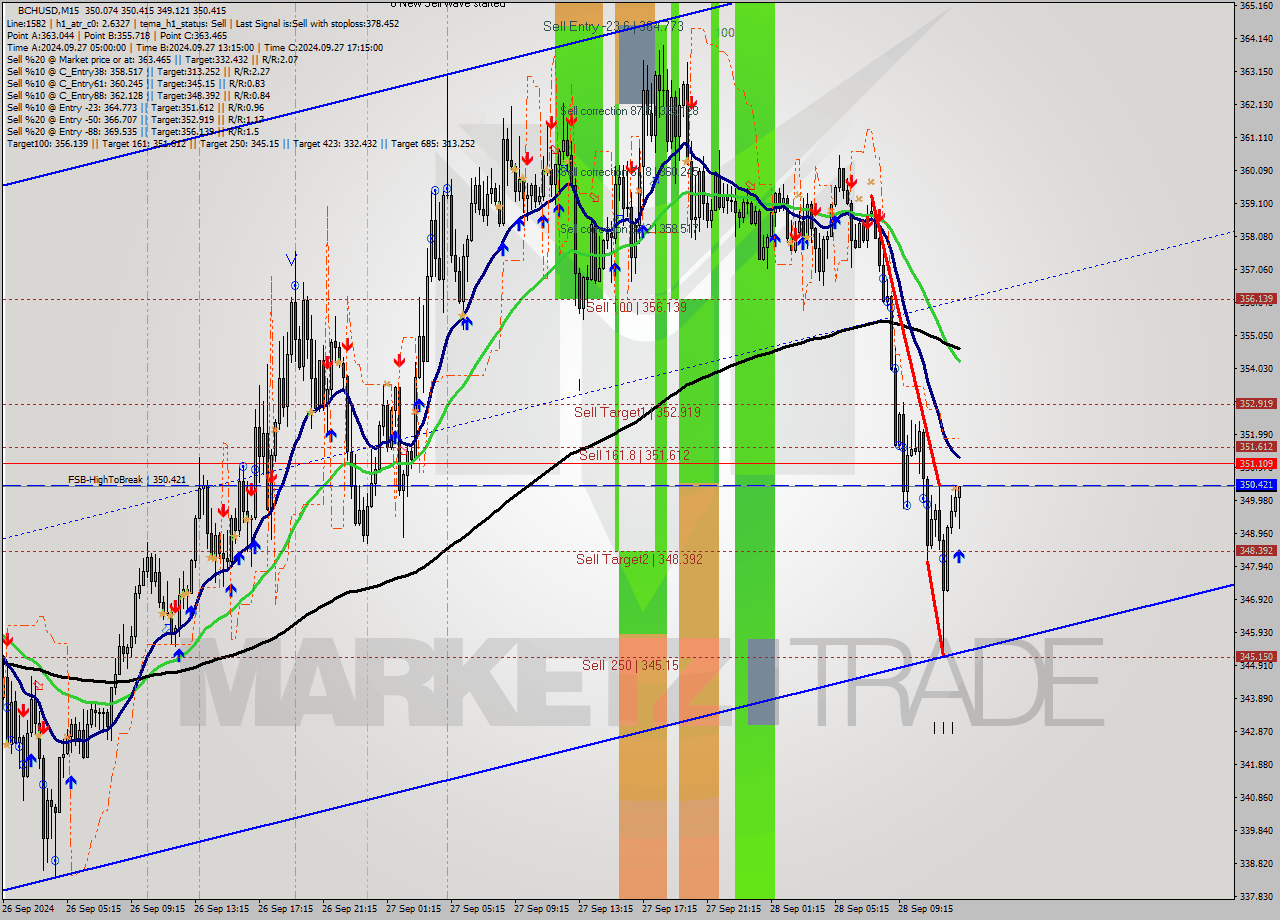Click the 359.100 price axis value
Screen dimensions: 1280x920
[1256, 204]
